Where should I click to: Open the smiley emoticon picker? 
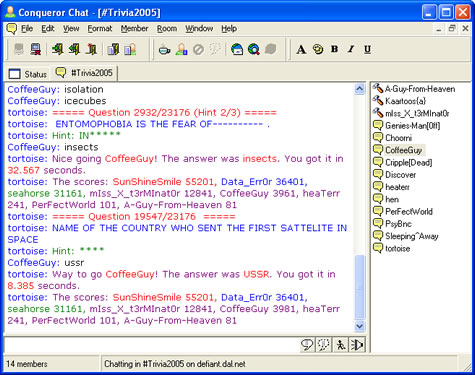tap(318, 49)
